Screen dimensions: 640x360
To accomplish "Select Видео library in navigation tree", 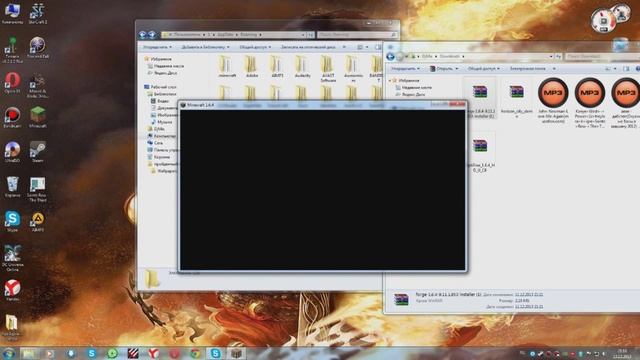I will (x=163, y=101).
